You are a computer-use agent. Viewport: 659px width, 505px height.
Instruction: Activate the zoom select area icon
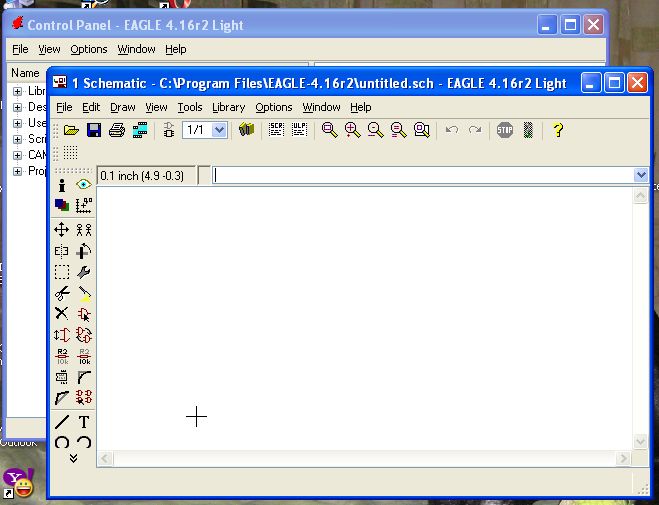click(422, 130)
